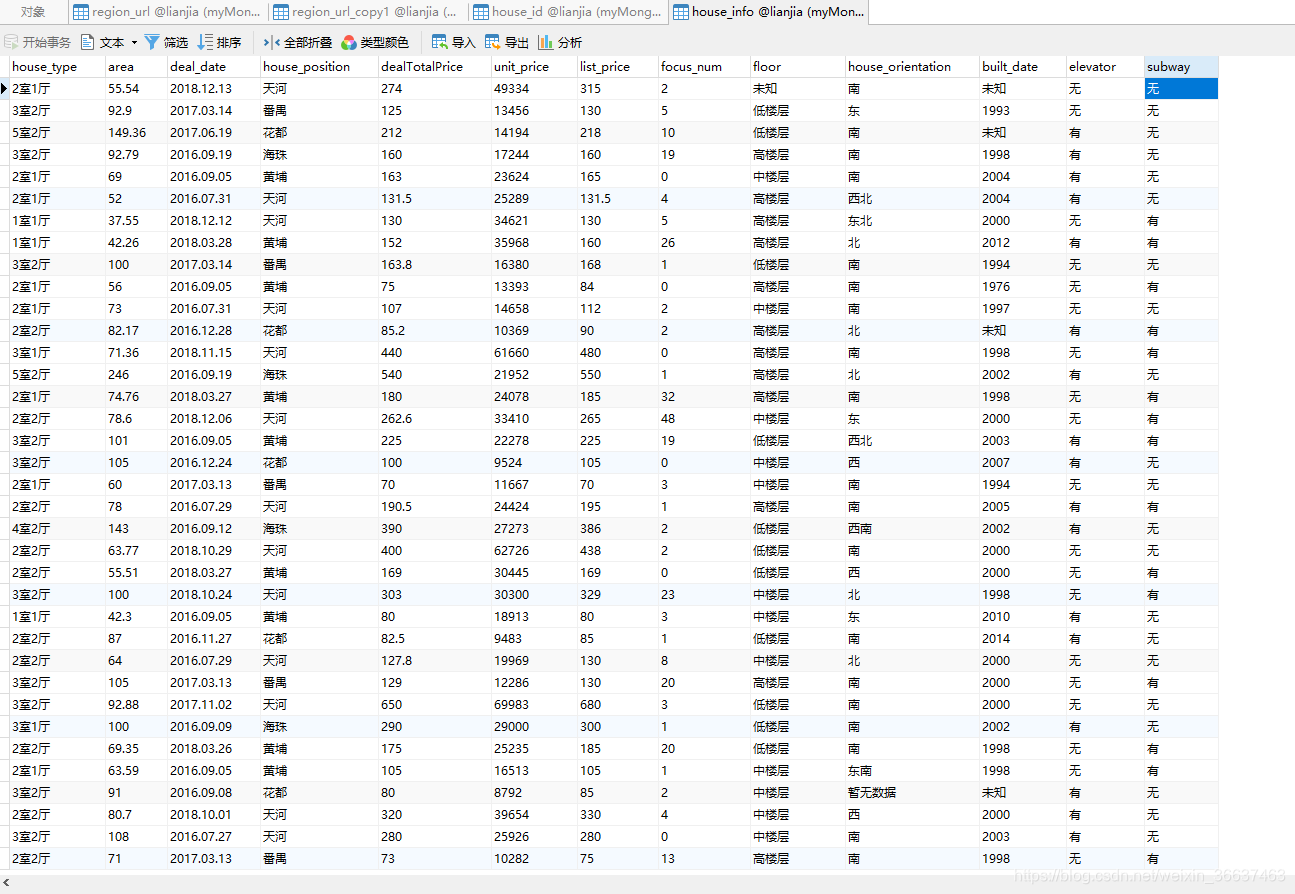Screen dimensions: 1295x894
Task: Click the Text (文本) view icon
Action: (88, 42)
